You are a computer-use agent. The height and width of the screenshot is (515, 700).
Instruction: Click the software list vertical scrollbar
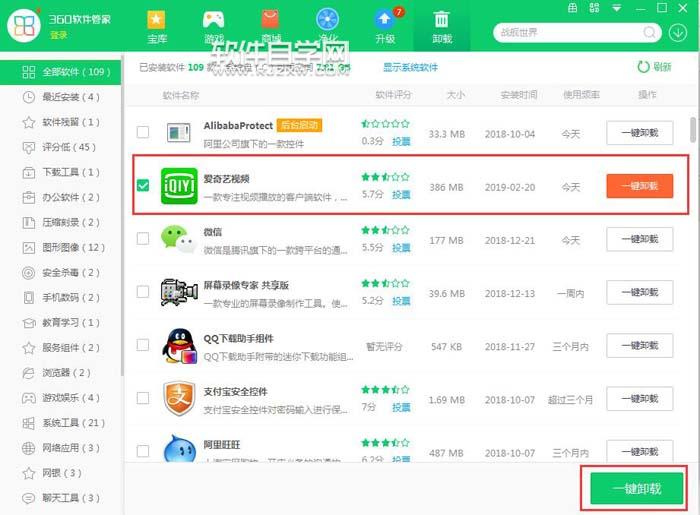(692, 130)
